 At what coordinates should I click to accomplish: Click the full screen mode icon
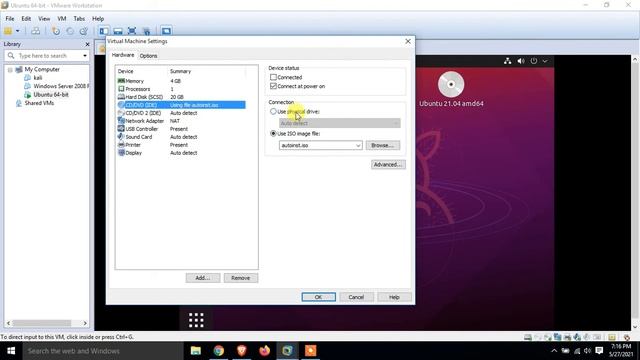click(132, 31)
